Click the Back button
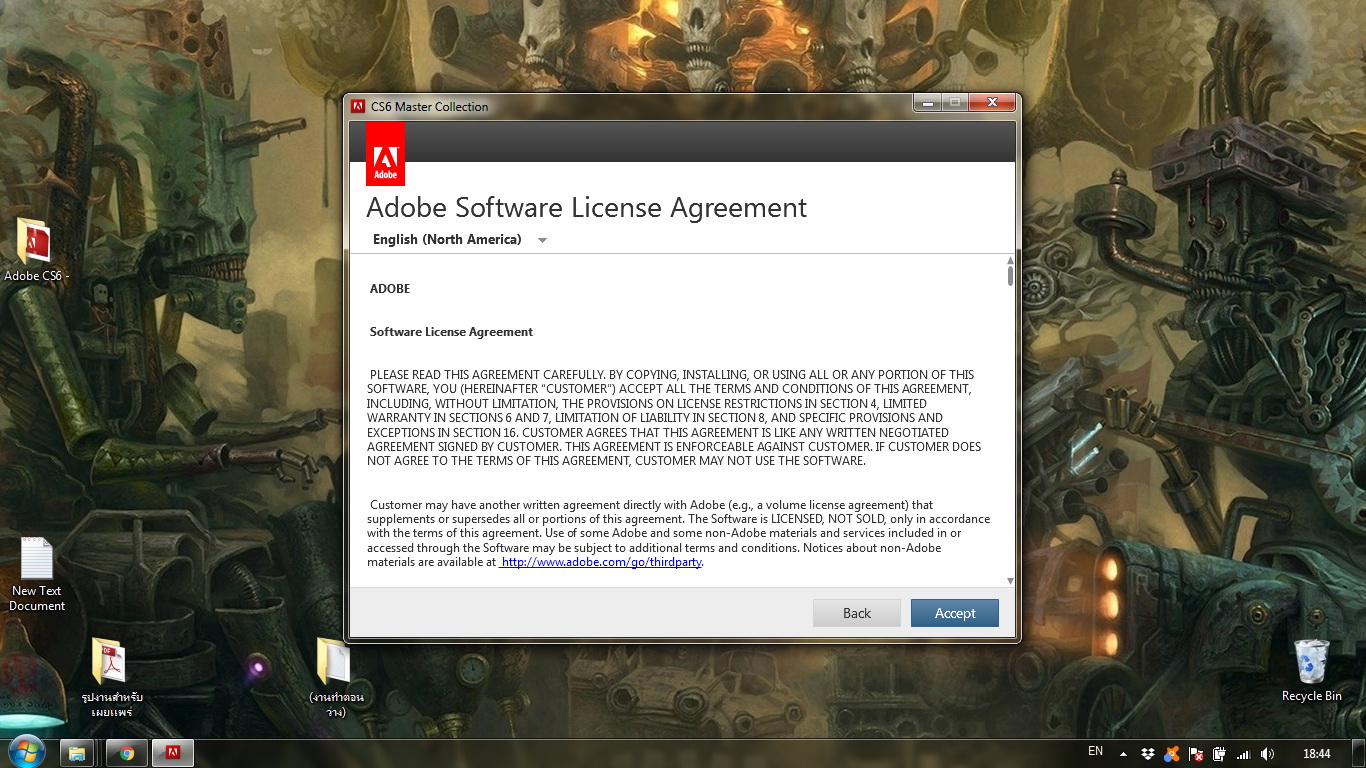This screenshot has width=1366, height=768. coord(857,613)
